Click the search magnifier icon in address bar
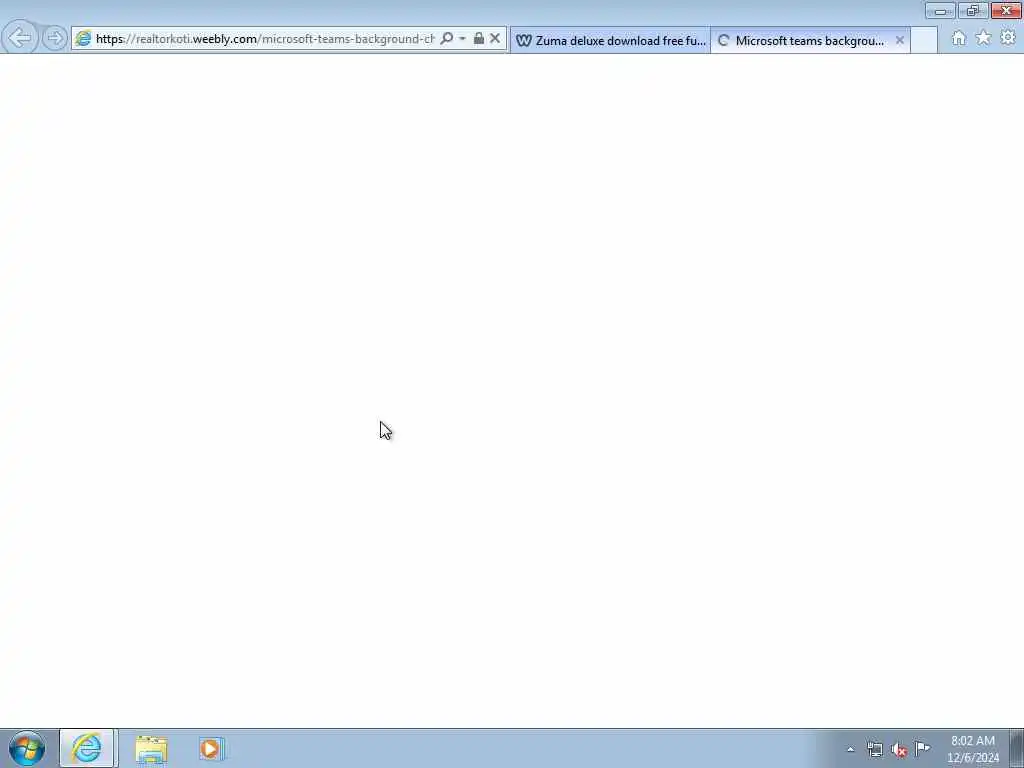The width and height of the screenshot is (1024, 768). pos(447,39)
